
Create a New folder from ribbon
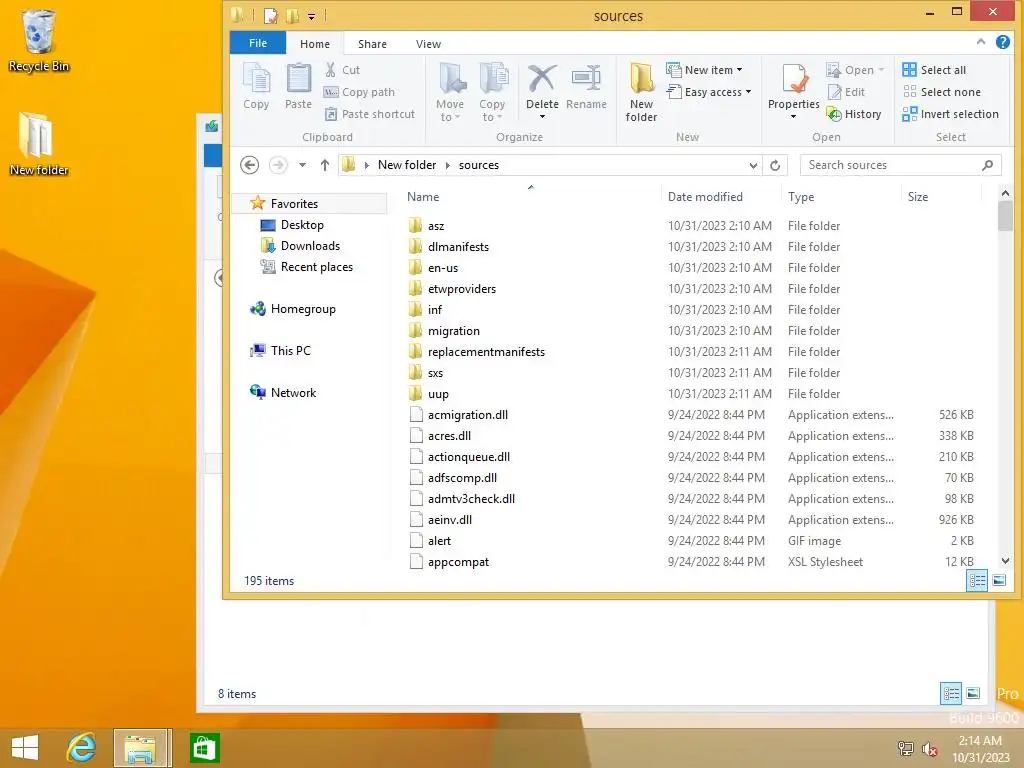tap(641, 92)
